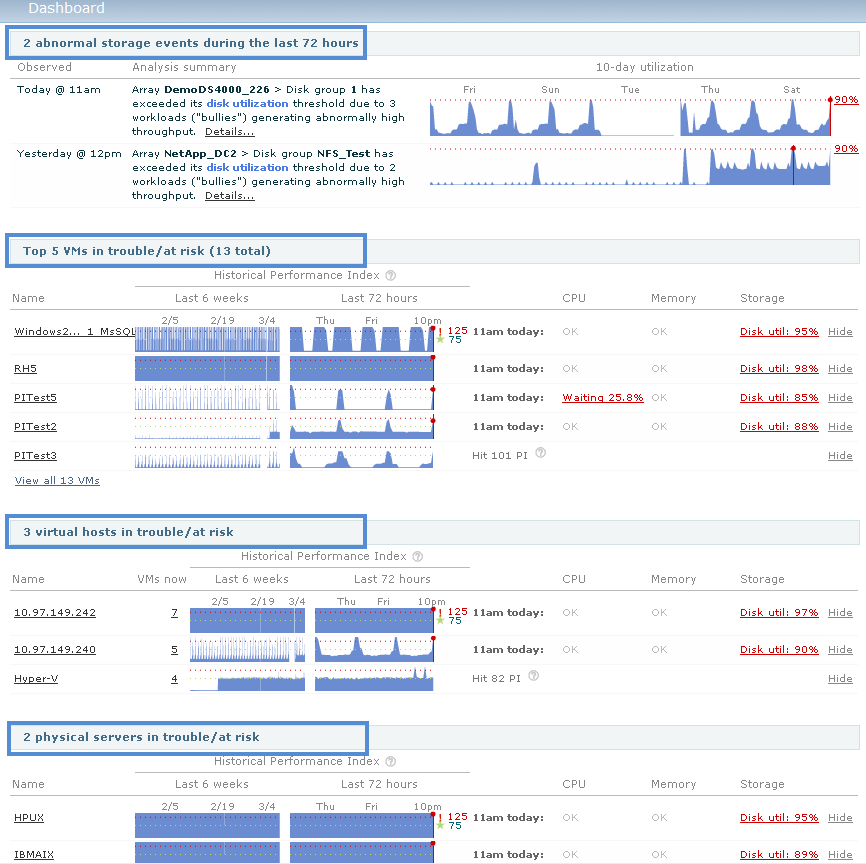Hide the RH5 row

tap(840, 368)
